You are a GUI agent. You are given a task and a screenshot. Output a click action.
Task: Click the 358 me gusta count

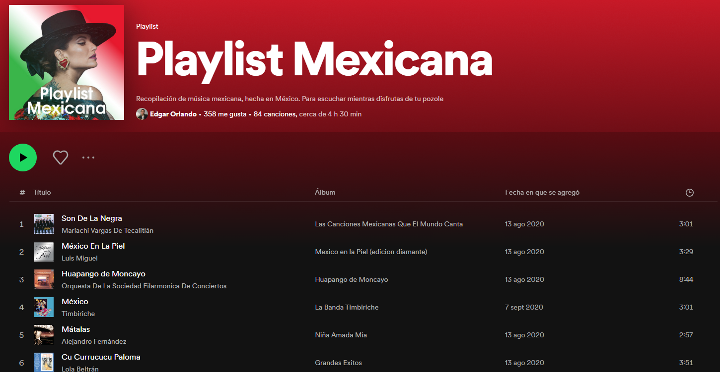pos(224,114)
